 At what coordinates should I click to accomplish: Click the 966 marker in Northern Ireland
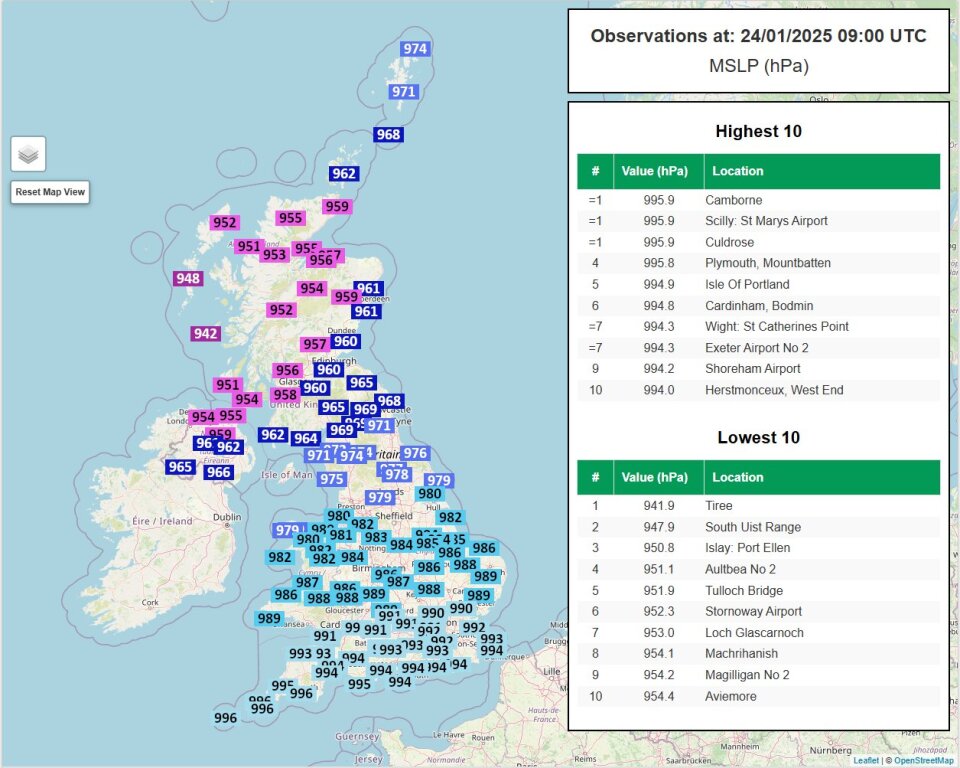click(x=218, y=472)
